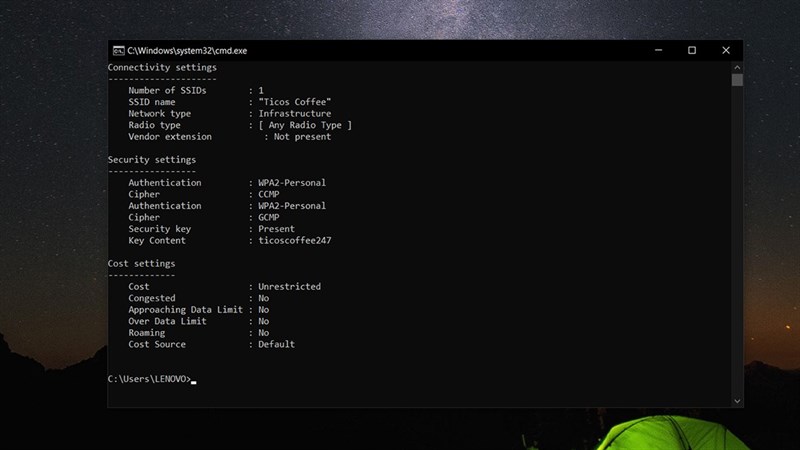Click the password value 'ticoscoffee247'
Viewport: 800px width, 450px height.
(x=294, y=240)
